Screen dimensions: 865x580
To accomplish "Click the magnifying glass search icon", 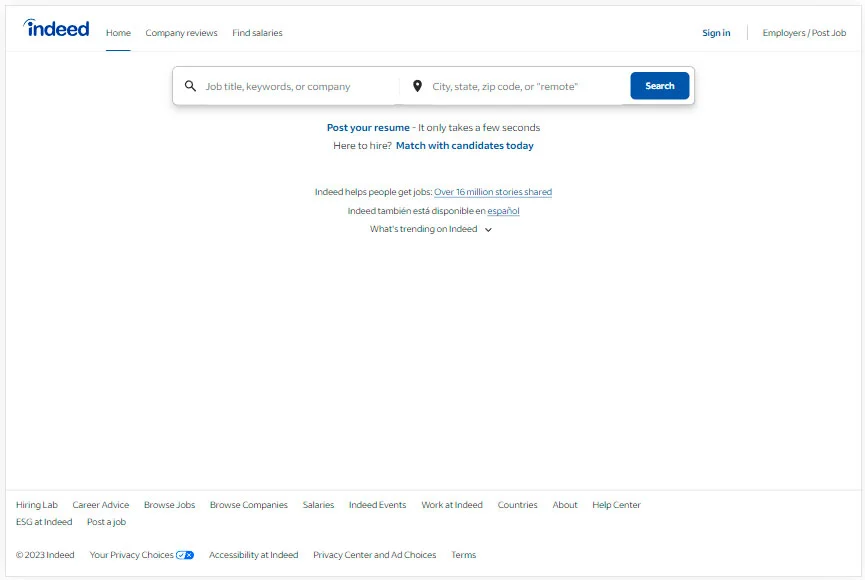I will (190, 86).
